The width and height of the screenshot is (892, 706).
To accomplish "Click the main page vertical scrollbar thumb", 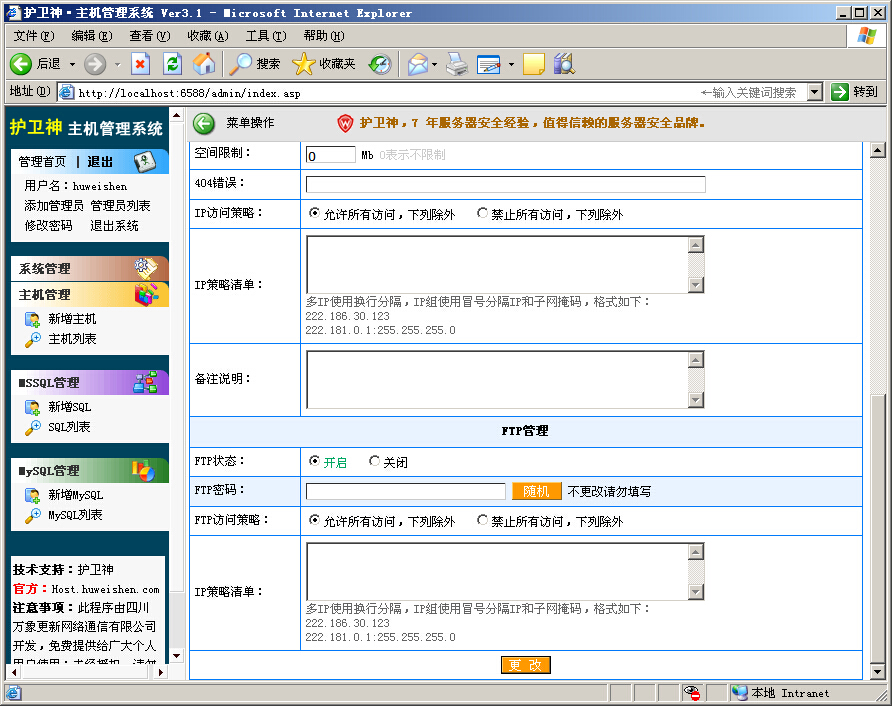I will [878, 525].
